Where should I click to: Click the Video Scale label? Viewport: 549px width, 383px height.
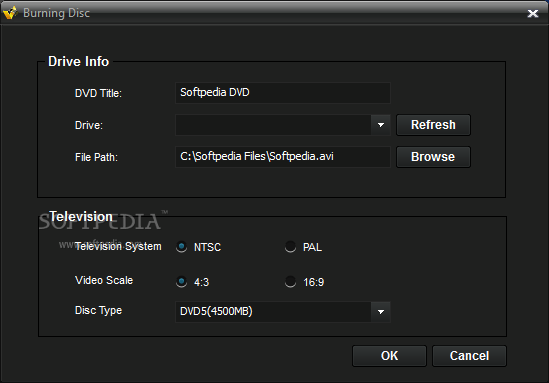tap(104, 280)
